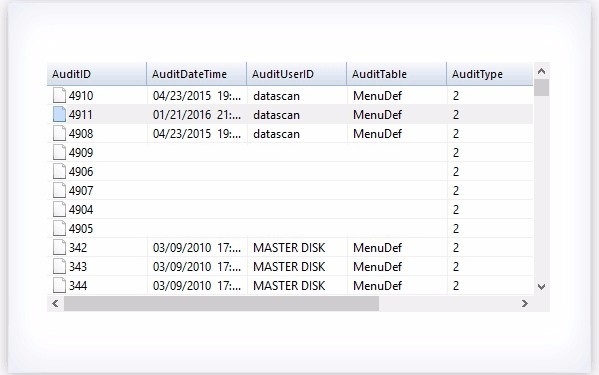This screenshot has width=599, height=375.
Task: Select the AuditID 4905 text
Action: (x=81, y=228)
